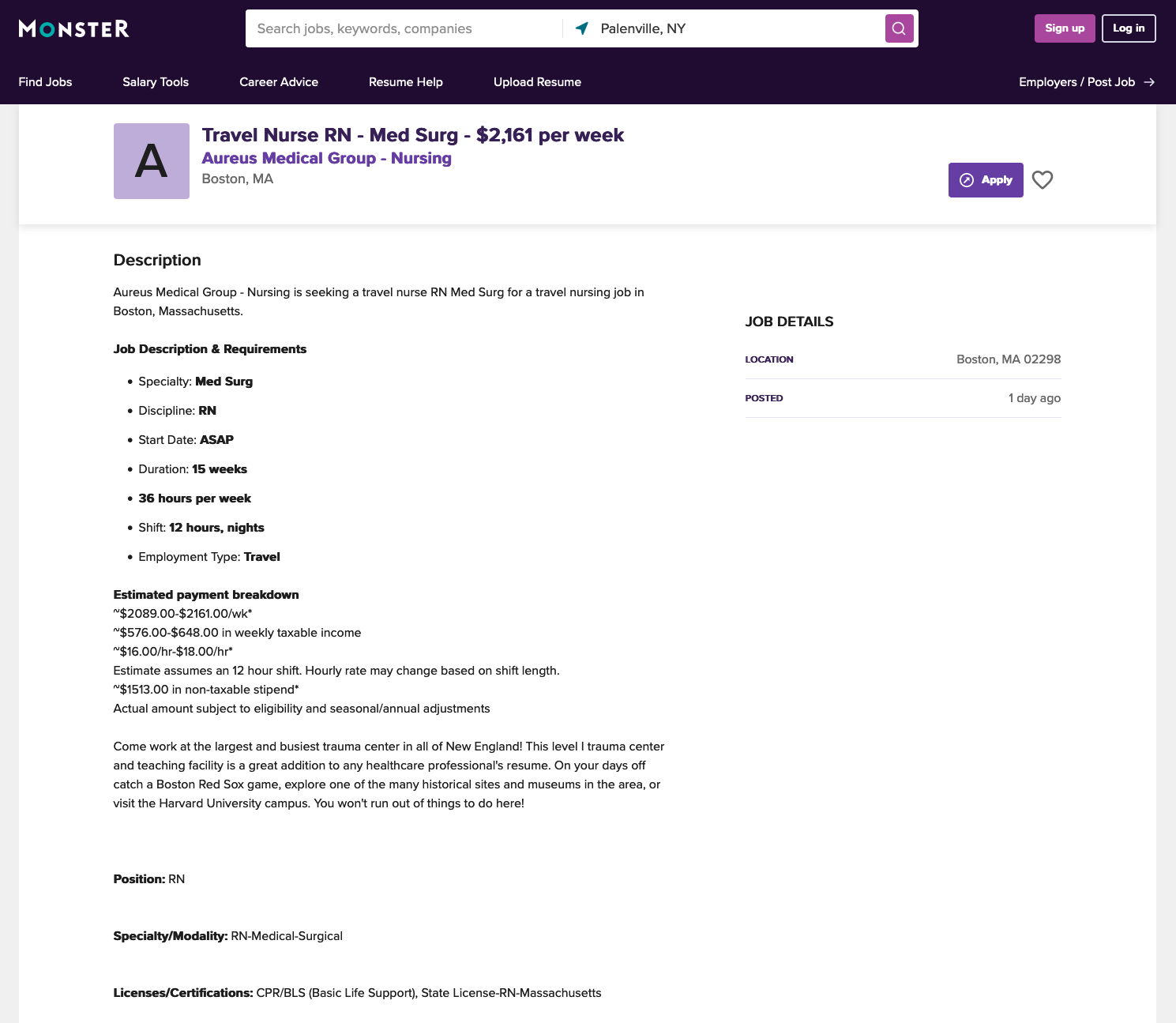Image resolution: width=1176 pixels, height=1023 pixels.
Task: Click the arrow next to Employers / Post Job
Action: (1149, 82)
